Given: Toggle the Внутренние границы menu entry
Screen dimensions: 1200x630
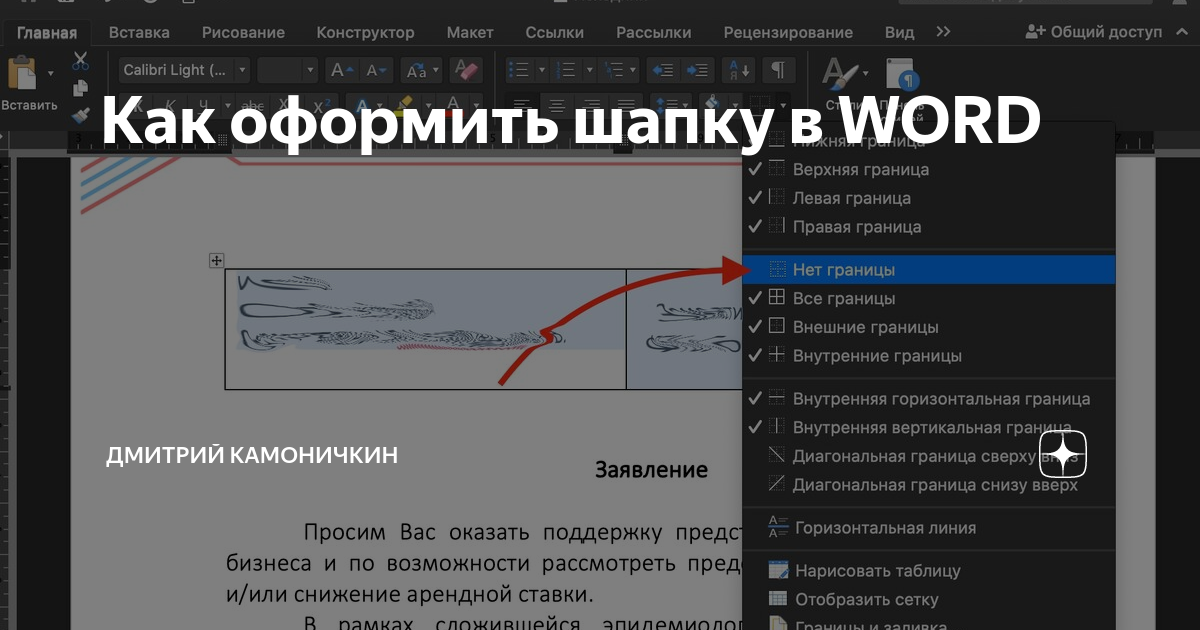Looking at the screenshot, I should (929, 355).
